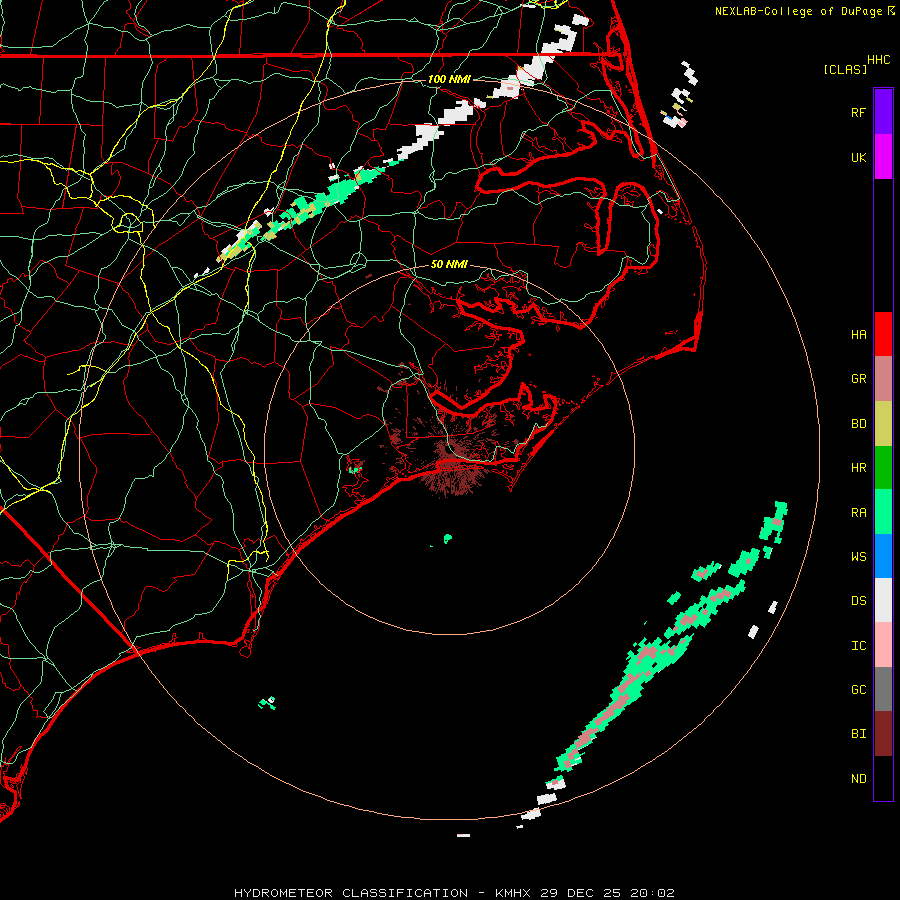Click the 'HR' legend label

point(858,468)
